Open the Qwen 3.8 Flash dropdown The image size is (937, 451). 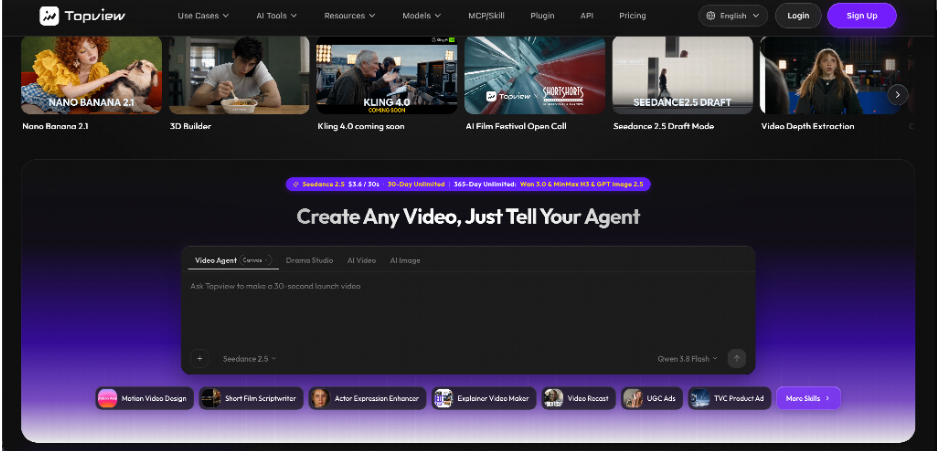[687, 359]
